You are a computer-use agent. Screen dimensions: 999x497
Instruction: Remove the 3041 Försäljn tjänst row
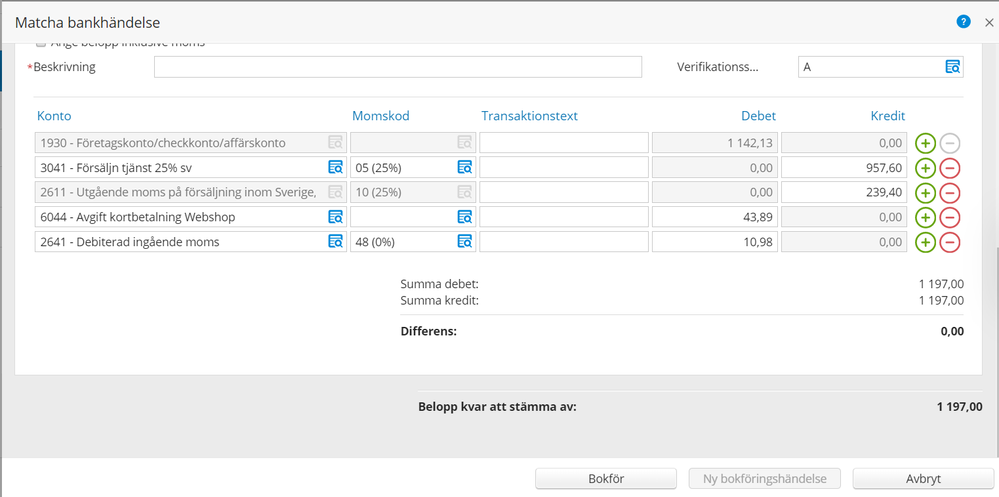pyautogui.click(x=950, y=168)
